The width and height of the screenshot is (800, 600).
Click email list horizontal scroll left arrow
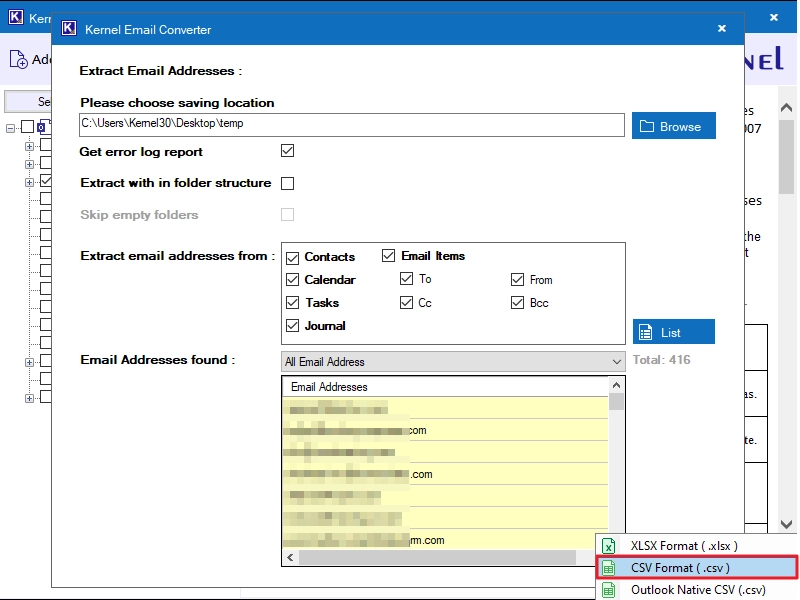pos(290,558)
